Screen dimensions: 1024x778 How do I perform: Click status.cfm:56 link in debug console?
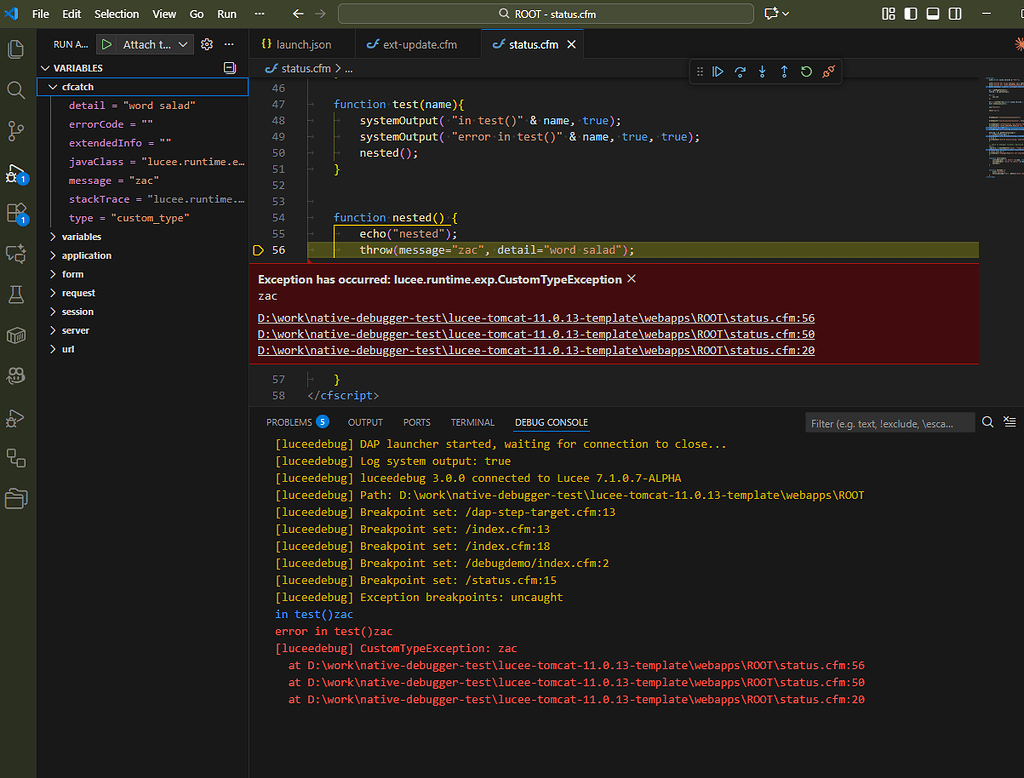click(586, 665)
